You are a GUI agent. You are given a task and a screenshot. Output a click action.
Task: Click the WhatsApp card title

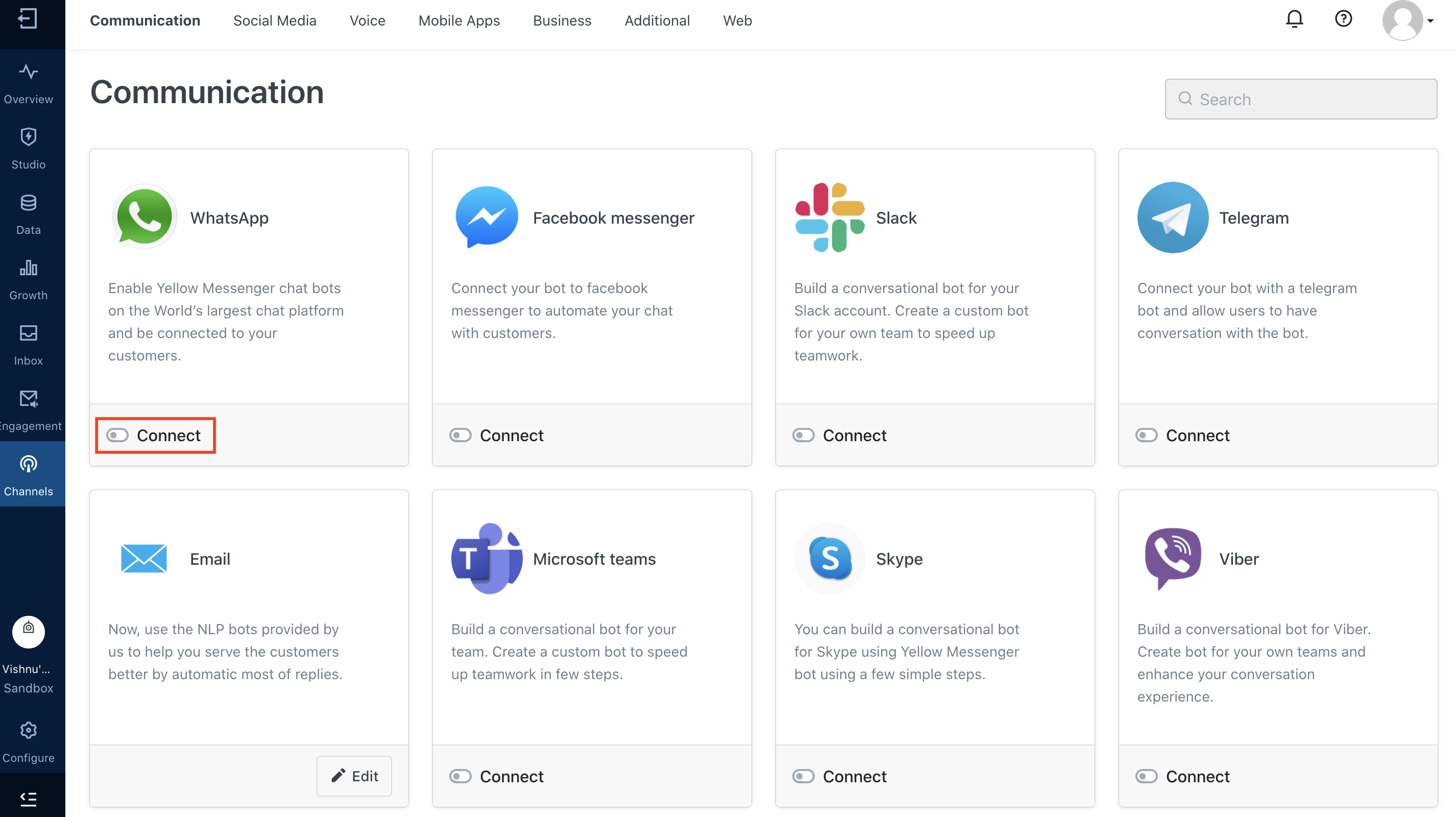click(229, 218)
